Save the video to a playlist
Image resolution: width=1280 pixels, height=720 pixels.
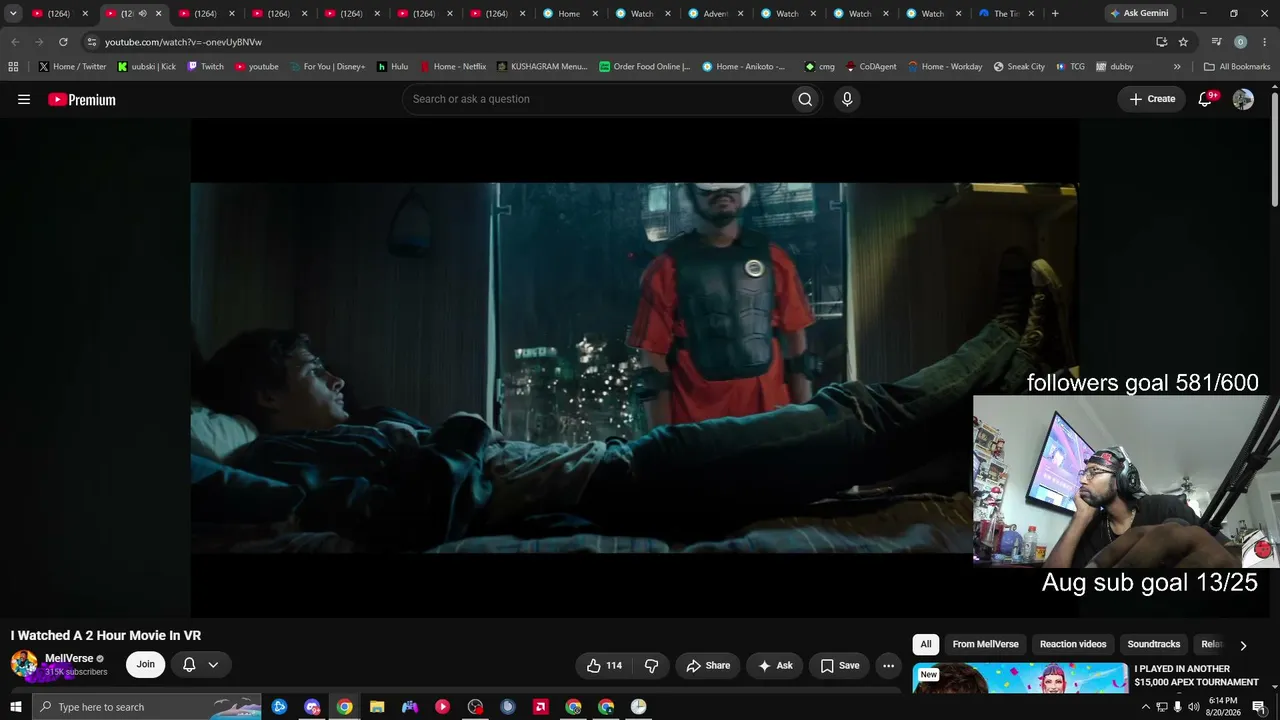point(840,665)
